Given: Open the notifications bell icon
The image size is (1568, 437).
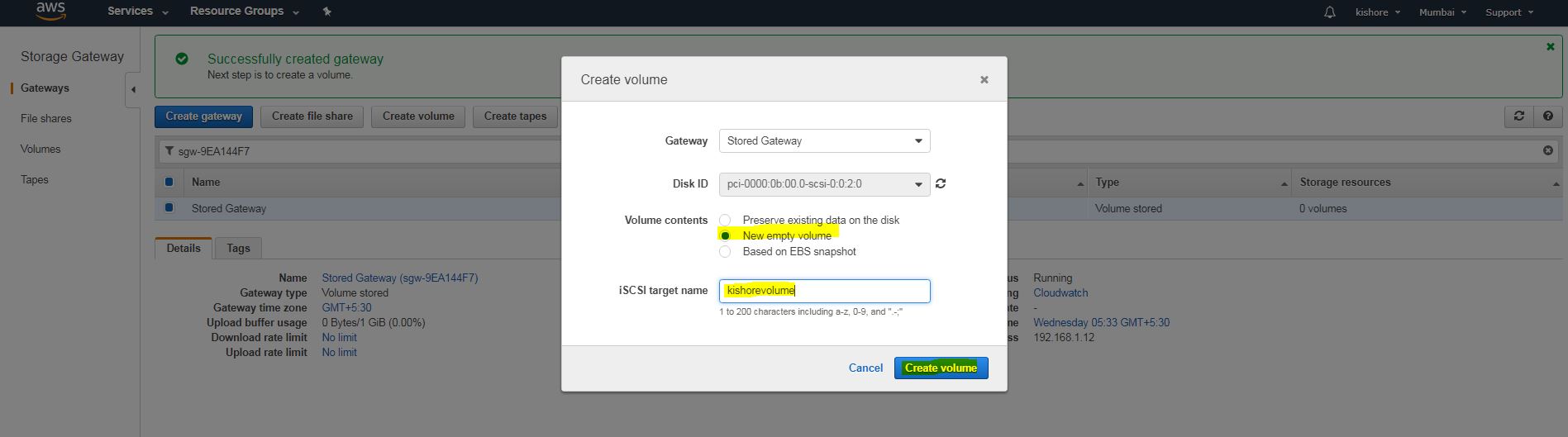Looking at the screenshot, I should click(1329, 12).
